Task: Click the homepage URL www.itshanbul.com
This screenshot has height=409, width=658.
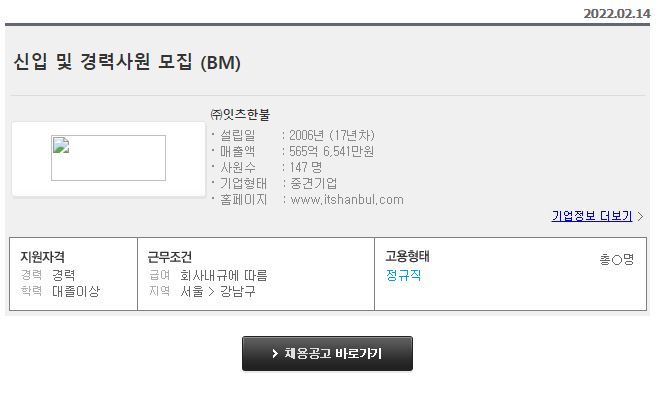Action: click(347, 200)
